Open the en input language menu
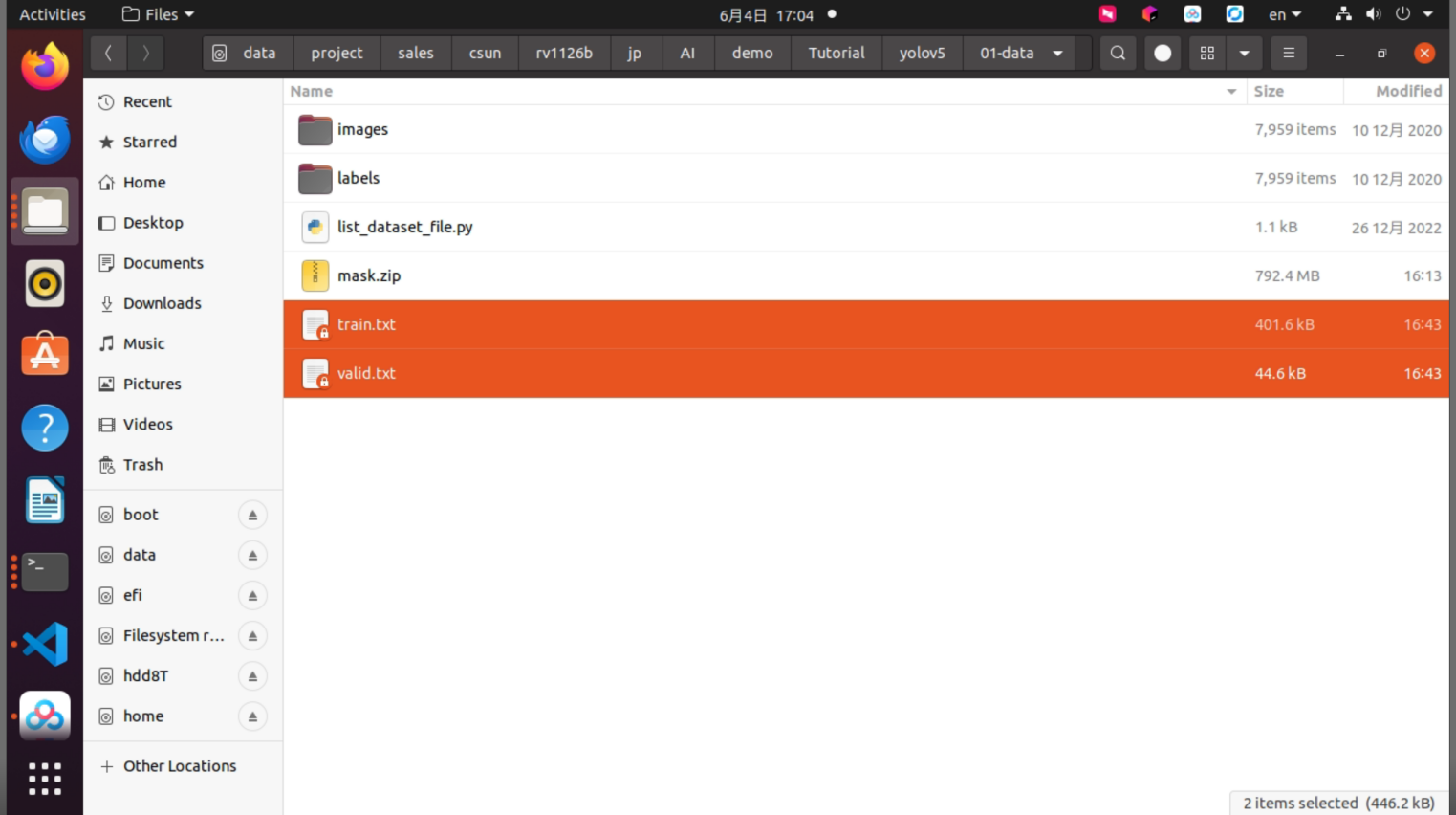The width and height of the screenshot is (1456, 815). [x=1285, y=14]
